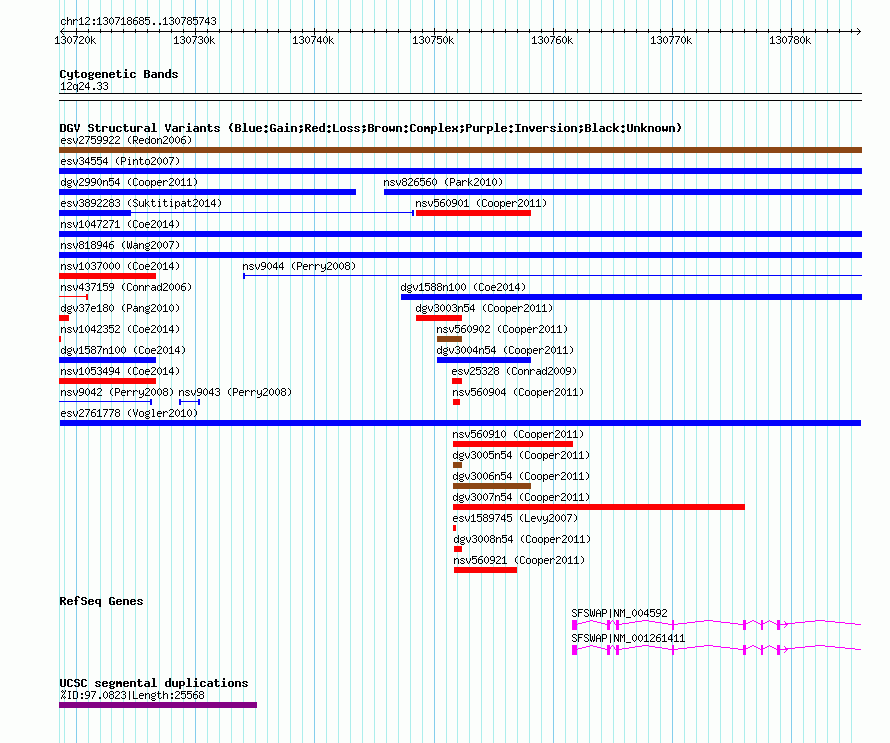The image size is (890, 743).
Task: Click the DGV Structural Variants track title
Action: [371, 128]
